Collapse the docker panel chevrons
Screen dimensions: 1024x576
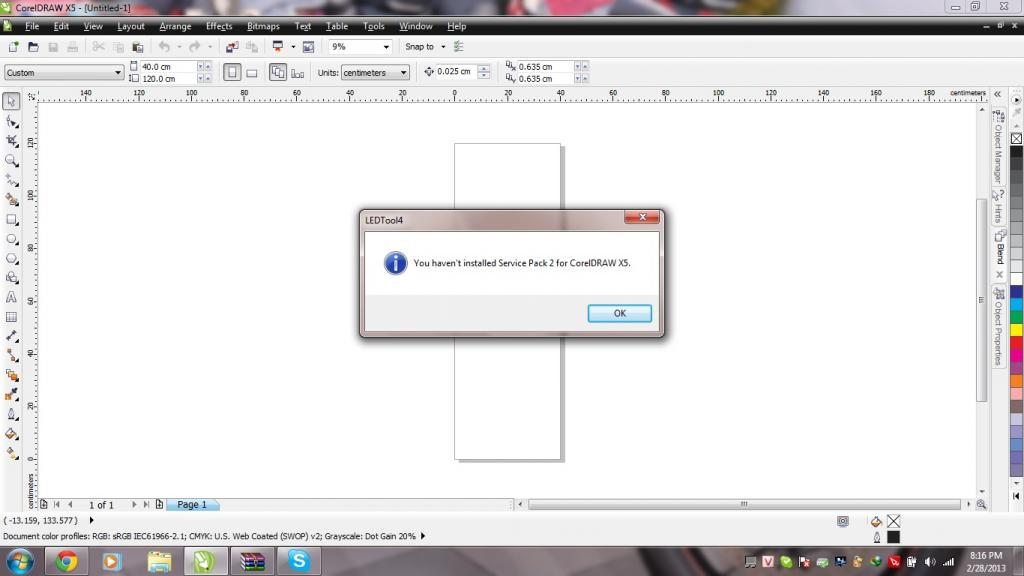point(998,94)
